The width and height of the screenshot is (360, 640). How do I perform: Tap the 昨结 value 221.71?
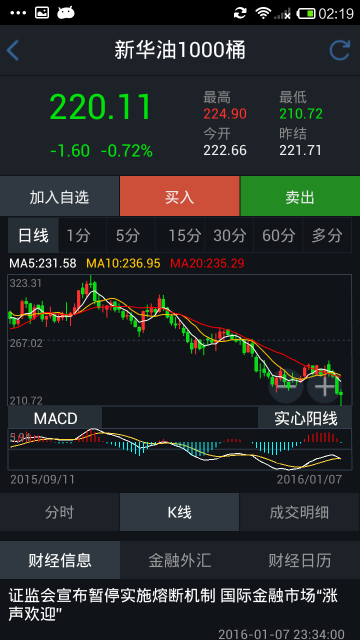300,150
